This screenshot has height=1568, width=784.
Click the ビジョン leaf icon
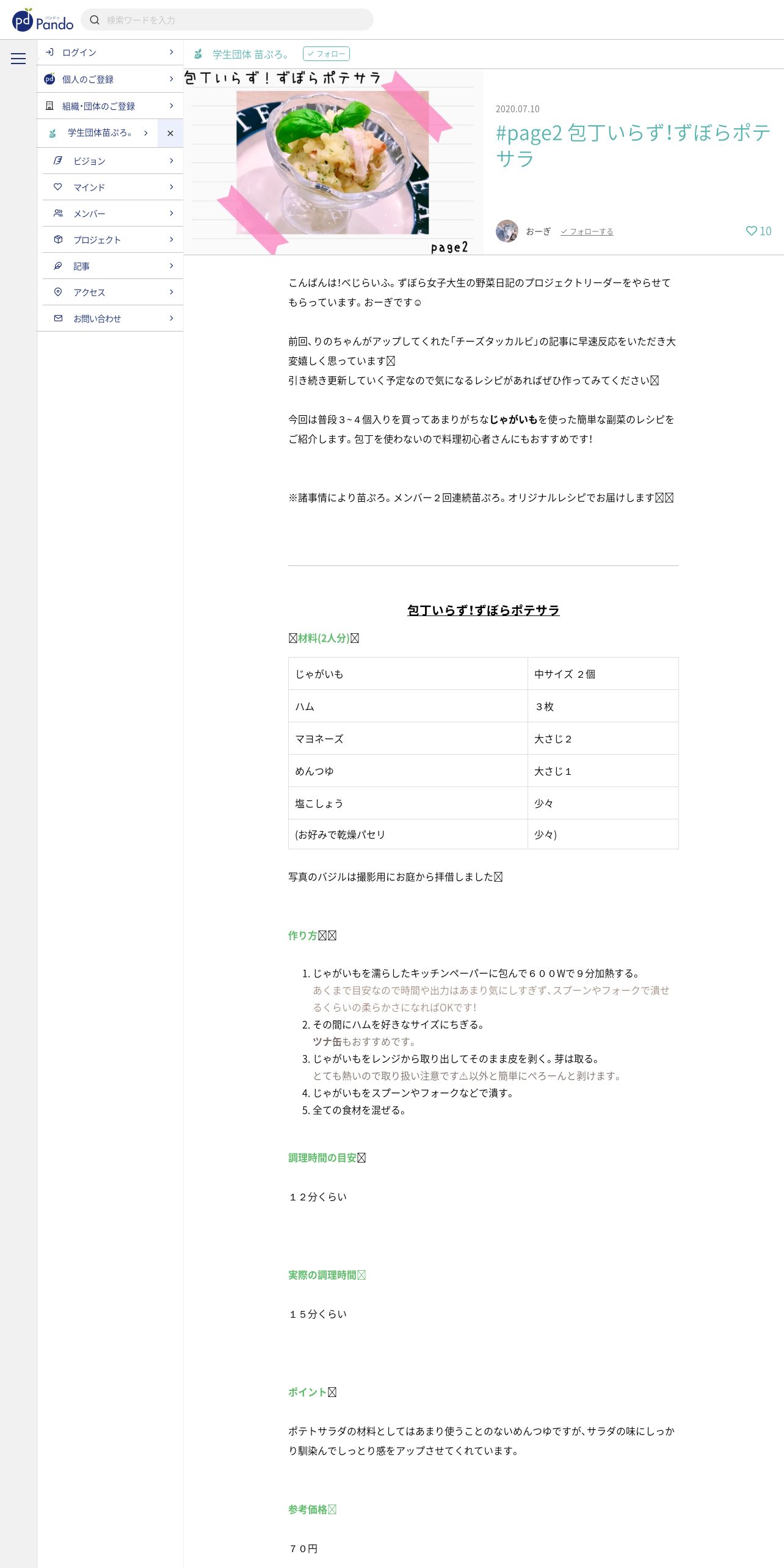coord(58,161)
